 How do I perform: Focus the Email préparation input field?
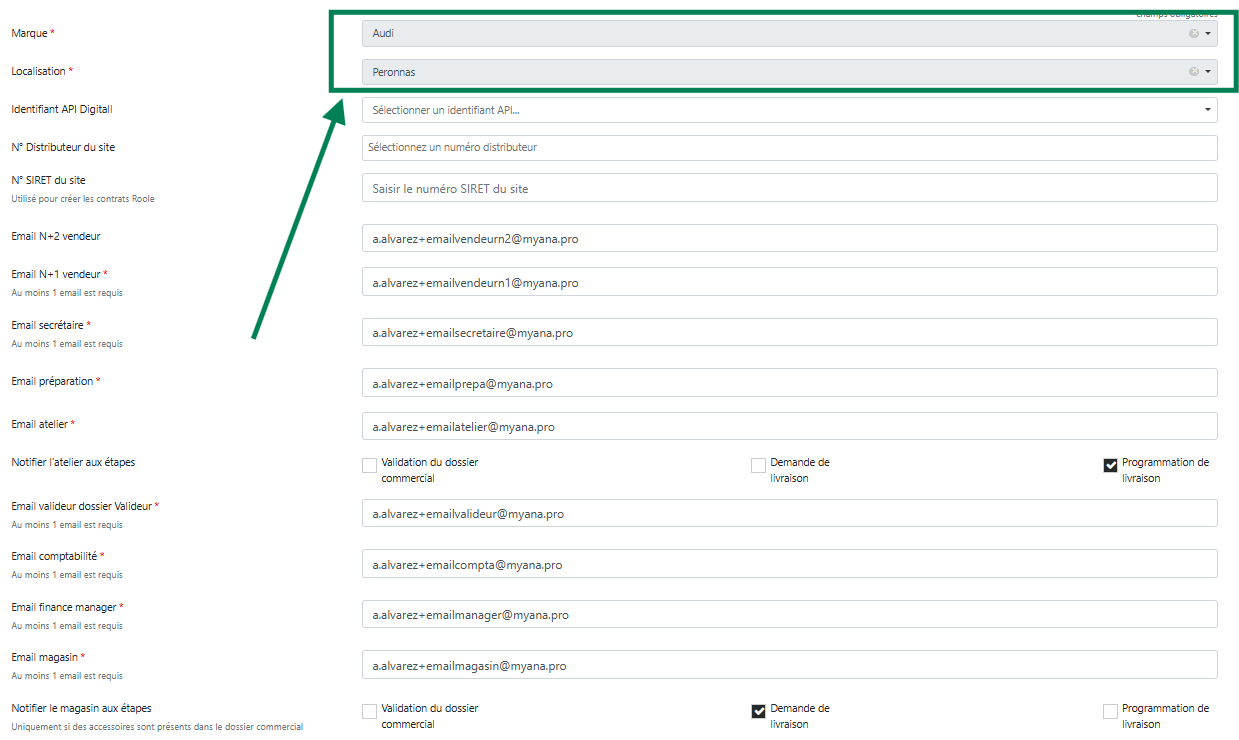coord(789,383)
